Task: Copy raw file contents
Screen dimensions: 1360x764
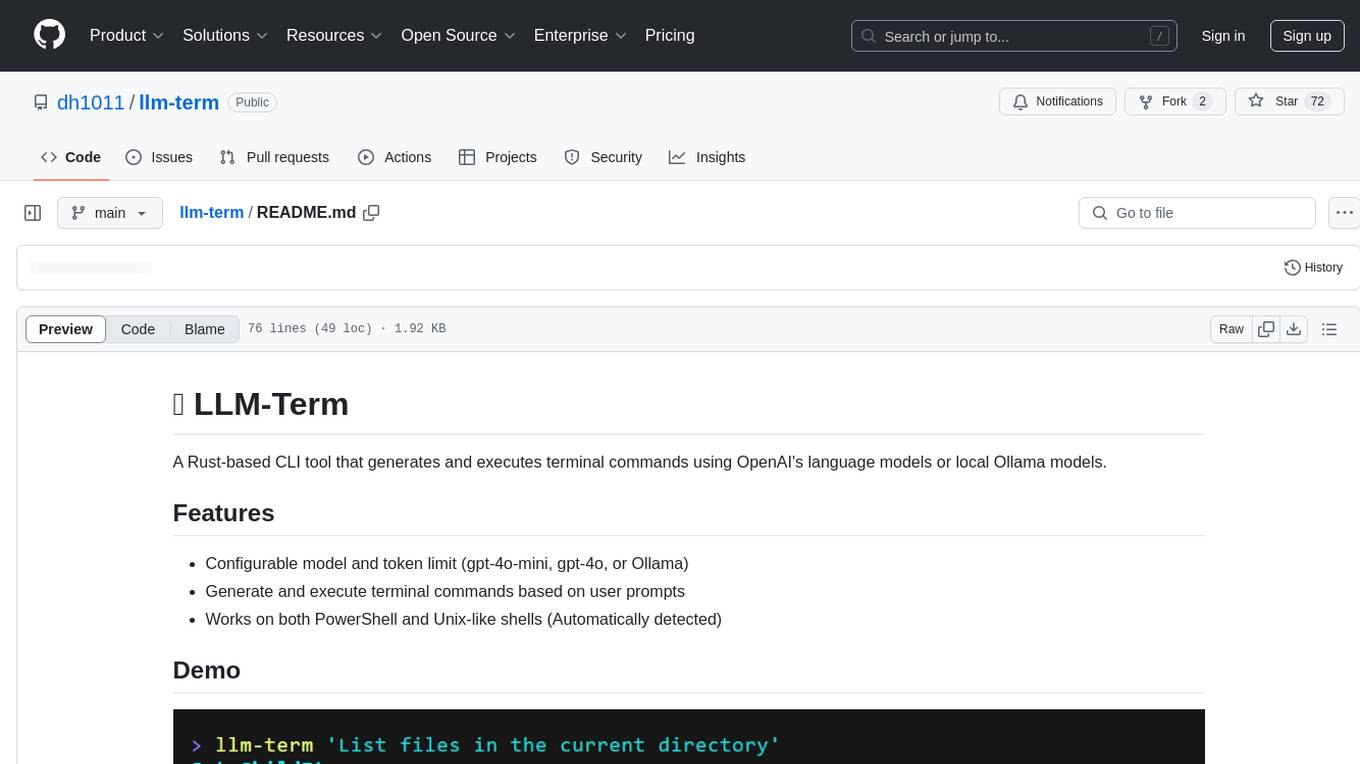Action: click(x=1266, y=329)
